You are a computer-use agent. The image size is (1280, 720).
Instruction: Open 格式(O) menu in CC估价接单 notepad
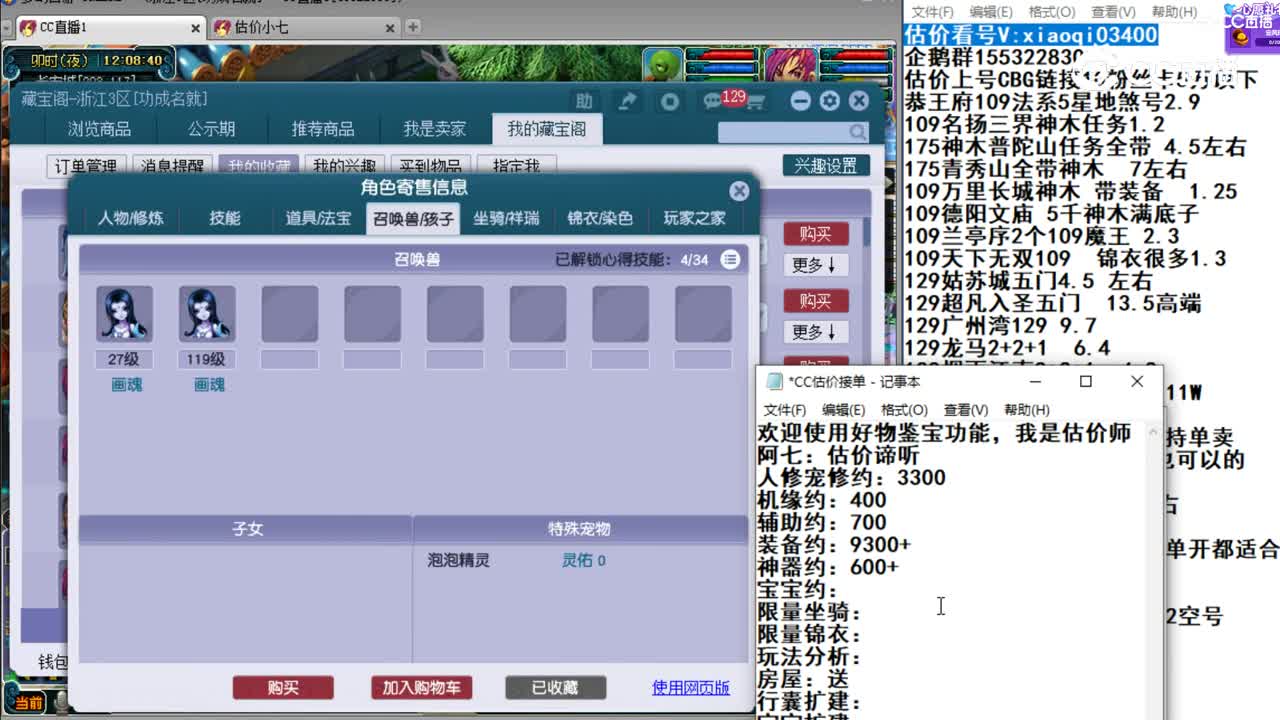pyautogui.click(x=904, y=410)
